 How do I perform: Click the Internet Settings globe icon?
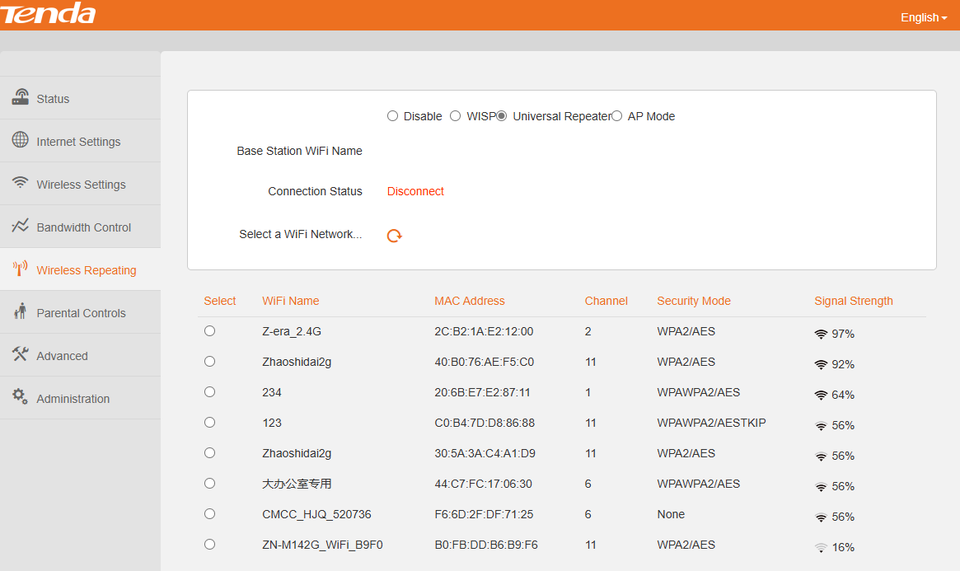(20, 140)
